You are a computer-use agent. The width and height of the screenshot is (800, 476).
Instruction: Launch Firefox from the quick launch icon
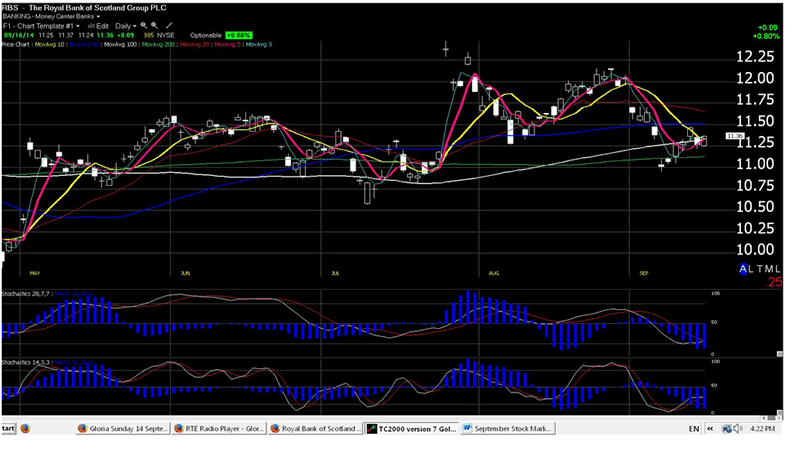tap(26, 428)
